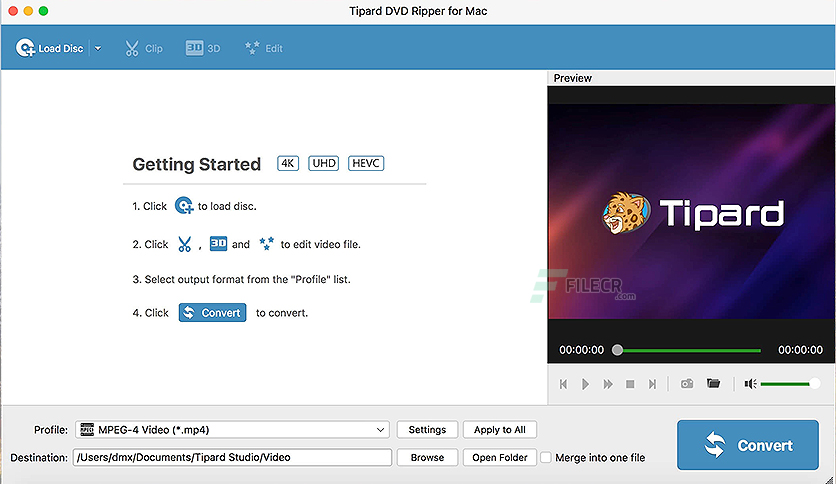Click the Destination path field
The width and height of the screenshot is (836, 484).
pyautogui.click(x=232, y=457)
